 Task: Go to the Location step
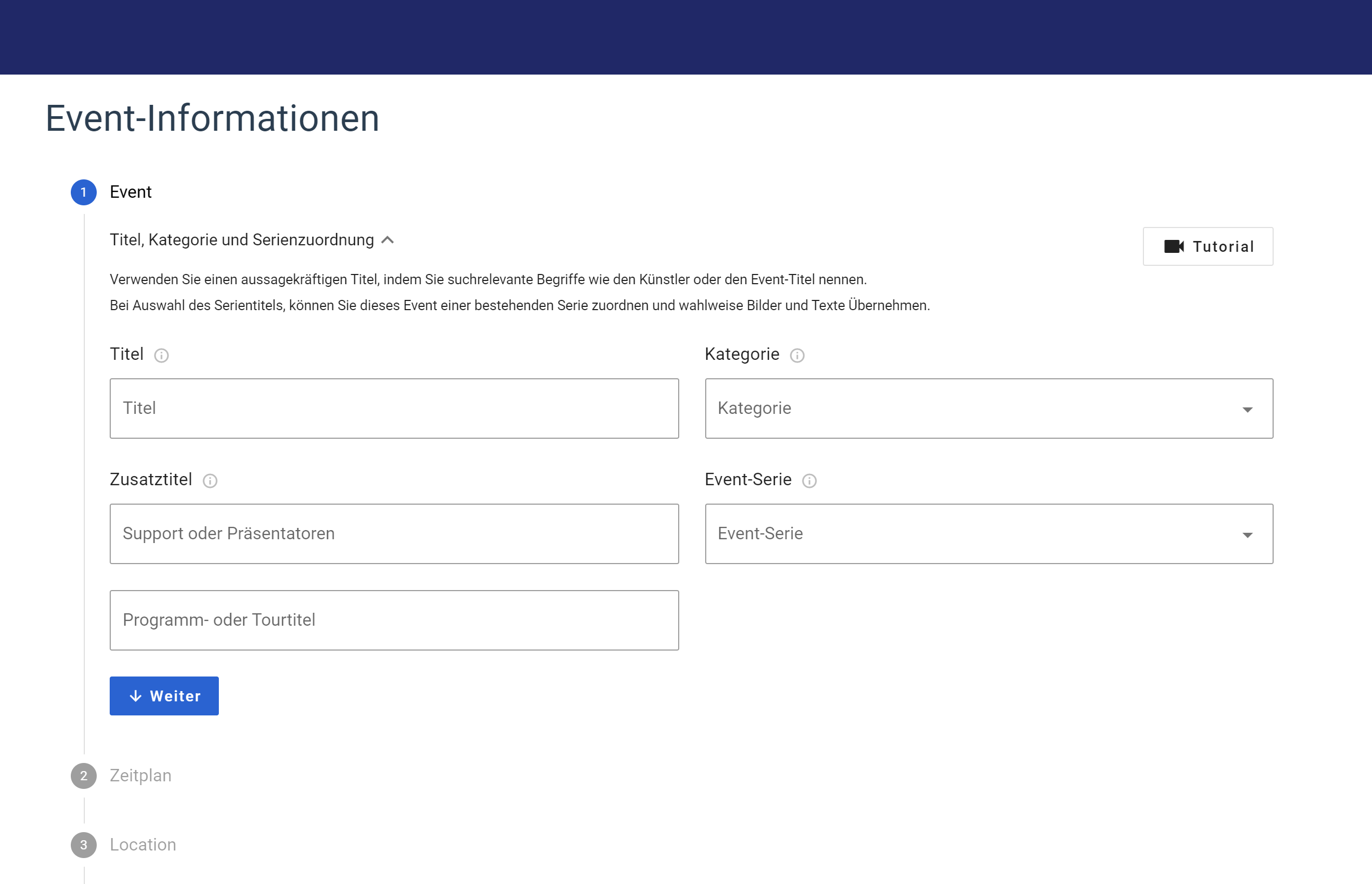tap(143, 845)
